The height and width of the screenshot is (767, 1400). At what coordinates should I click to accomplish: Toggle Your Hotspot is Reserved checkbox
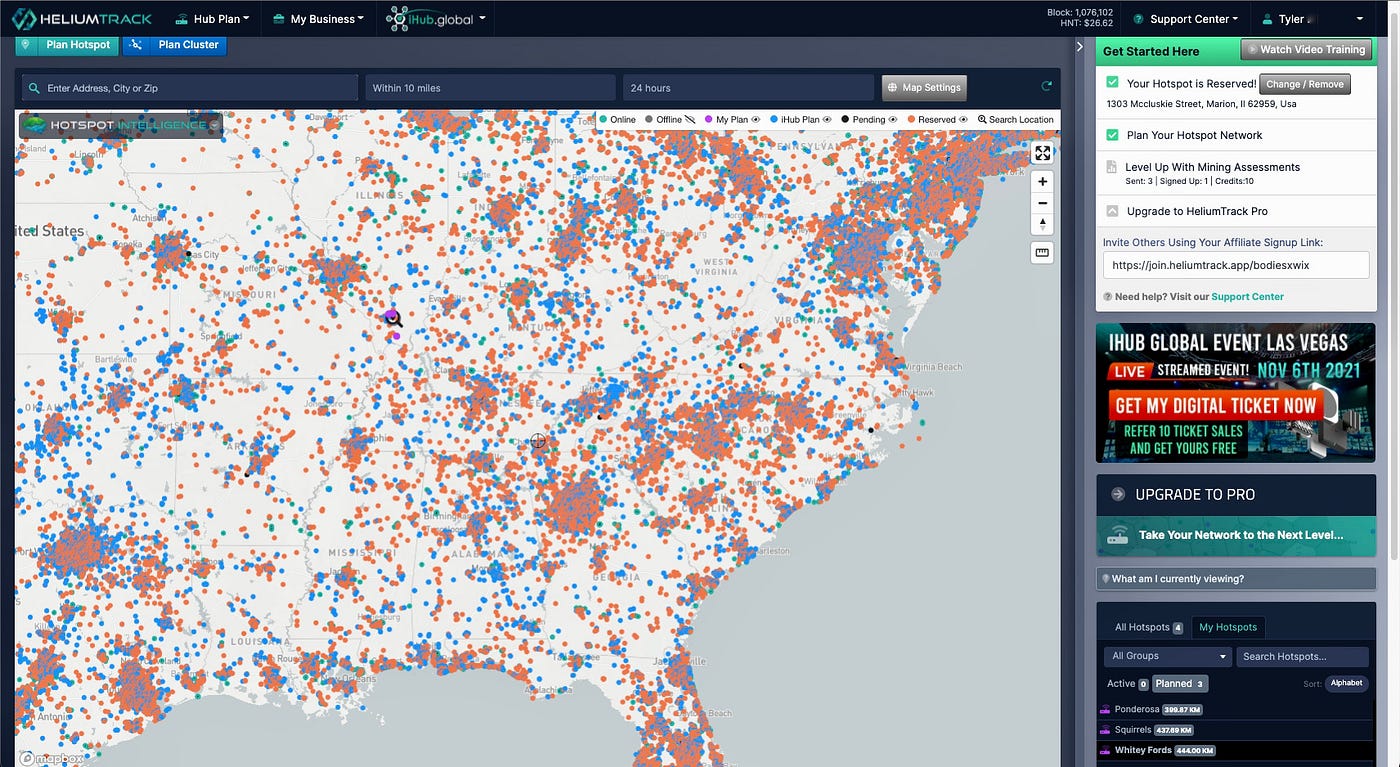click(1112, 83)
